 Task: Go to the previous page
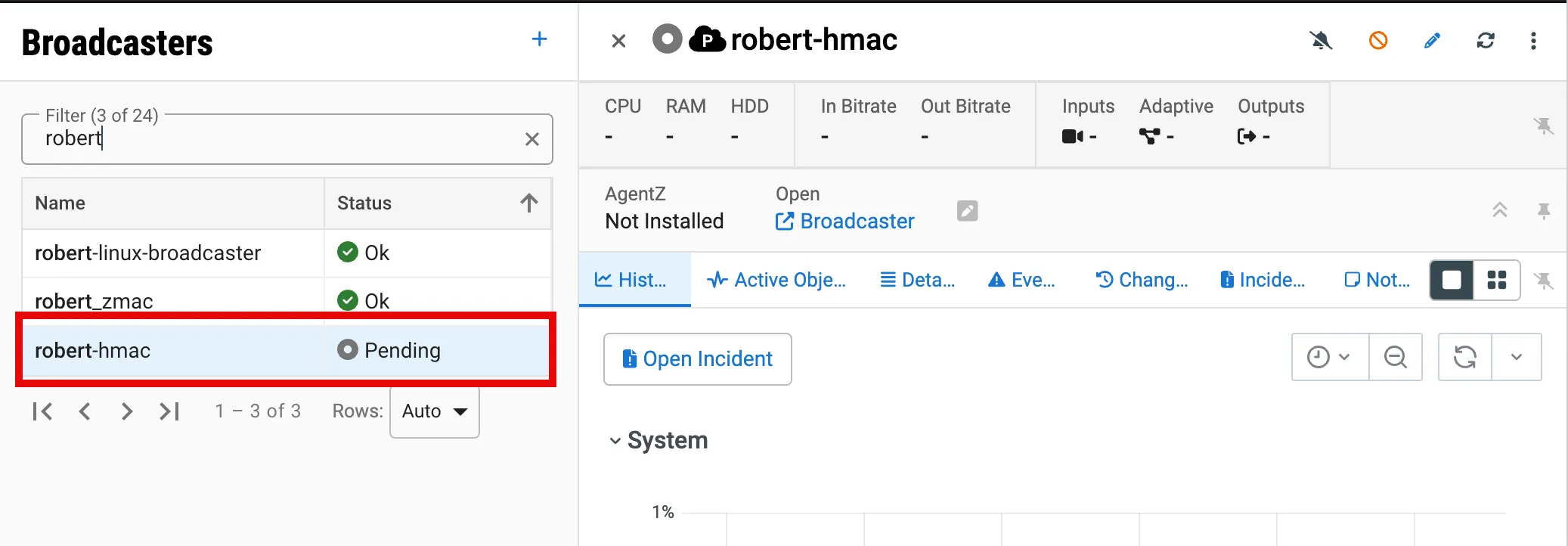tap(85, 411)
